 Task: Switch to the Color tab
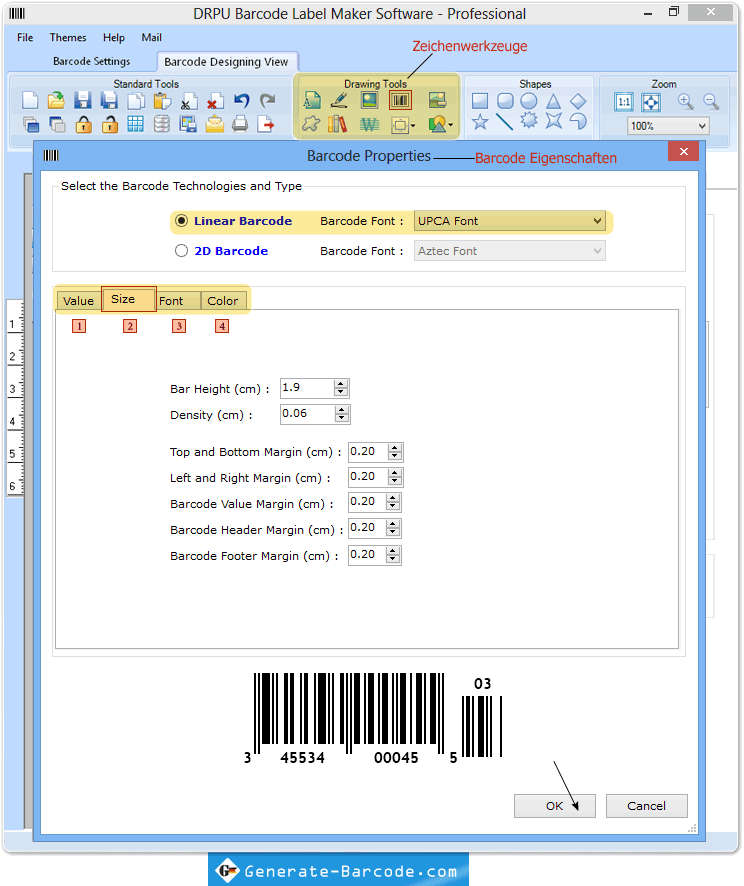click(x=224, y=301)
